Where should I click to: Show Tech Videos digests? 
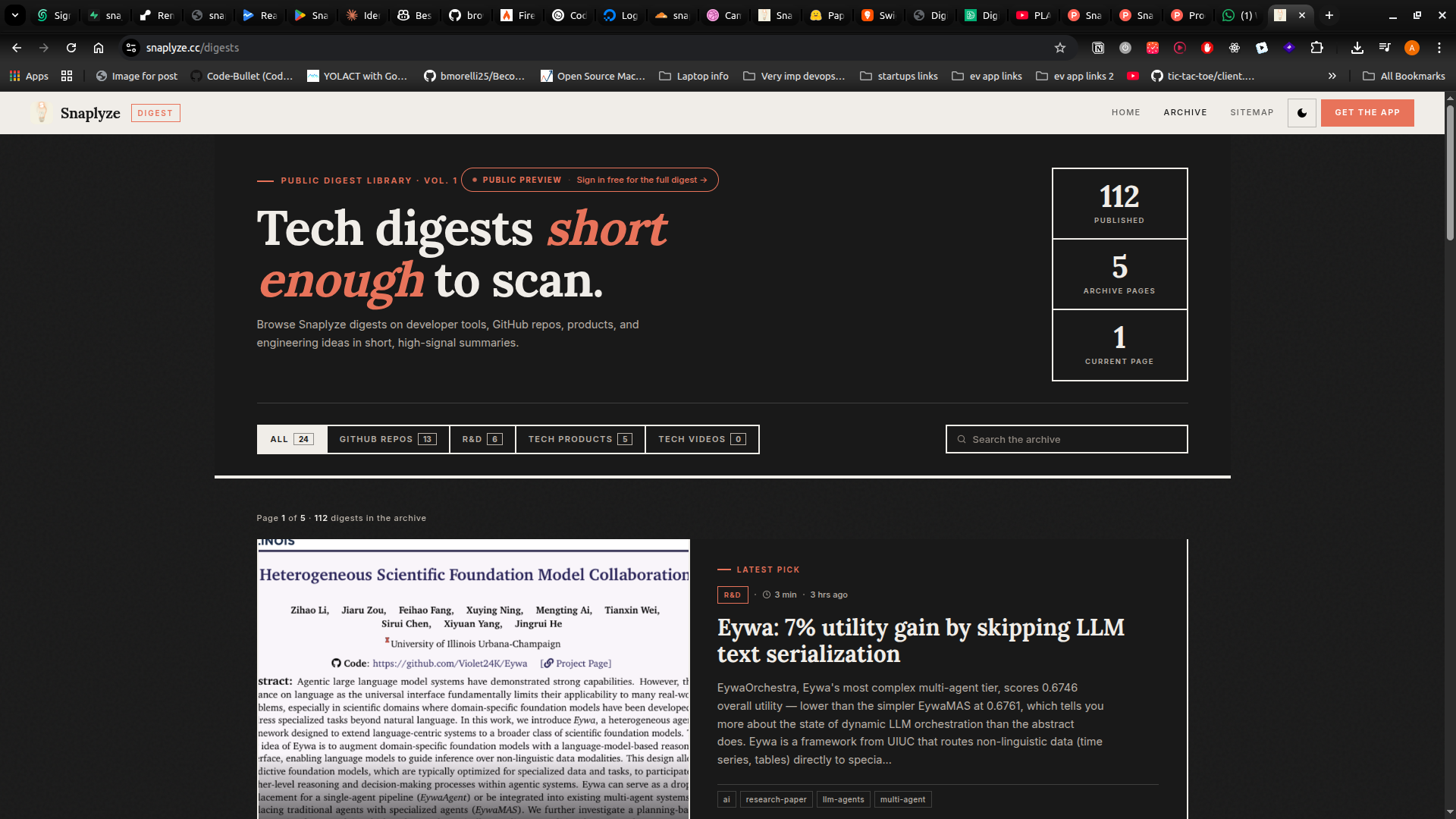coord(702,439)
